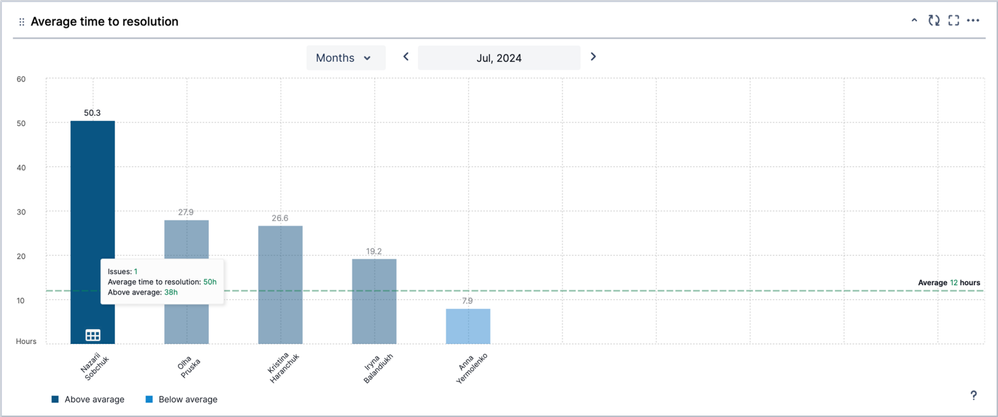Open issue table icon on Nazarii's bar

93,335
